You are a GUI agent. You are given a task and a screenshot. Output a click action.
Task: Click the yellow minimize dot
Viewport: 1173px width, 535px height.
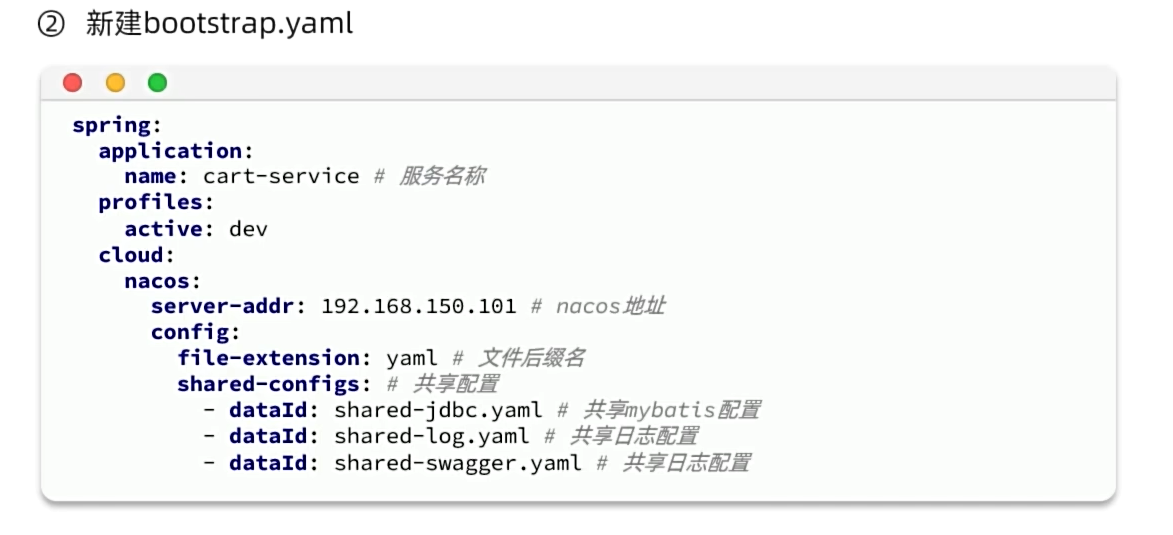115,83
